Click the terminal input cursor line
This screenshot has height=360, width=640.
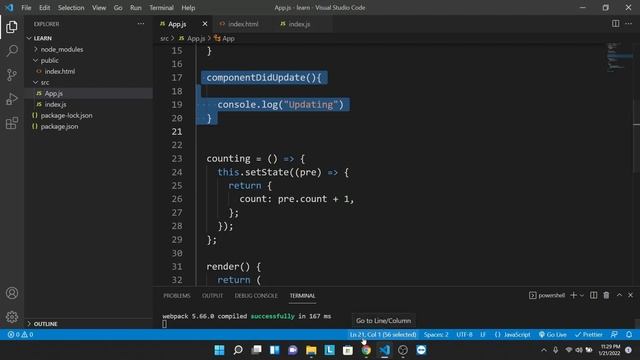pyautogui.click(x=164, y=324)
